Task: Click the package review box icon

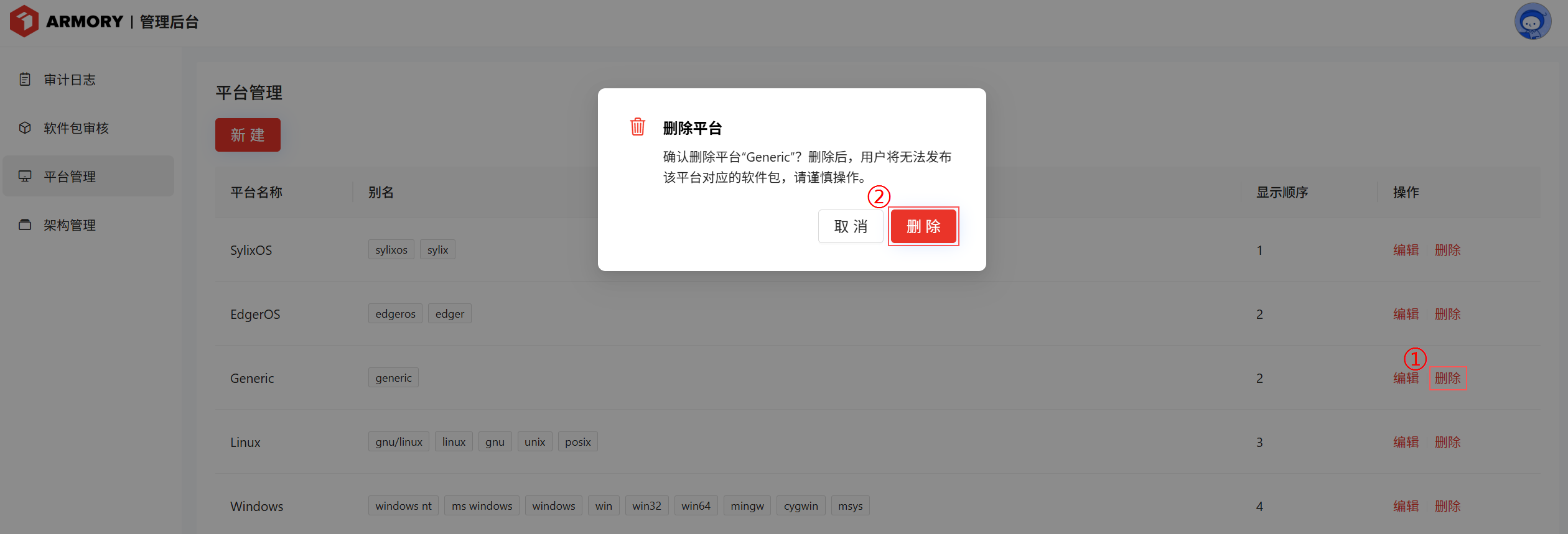Action: click(25, 128)
